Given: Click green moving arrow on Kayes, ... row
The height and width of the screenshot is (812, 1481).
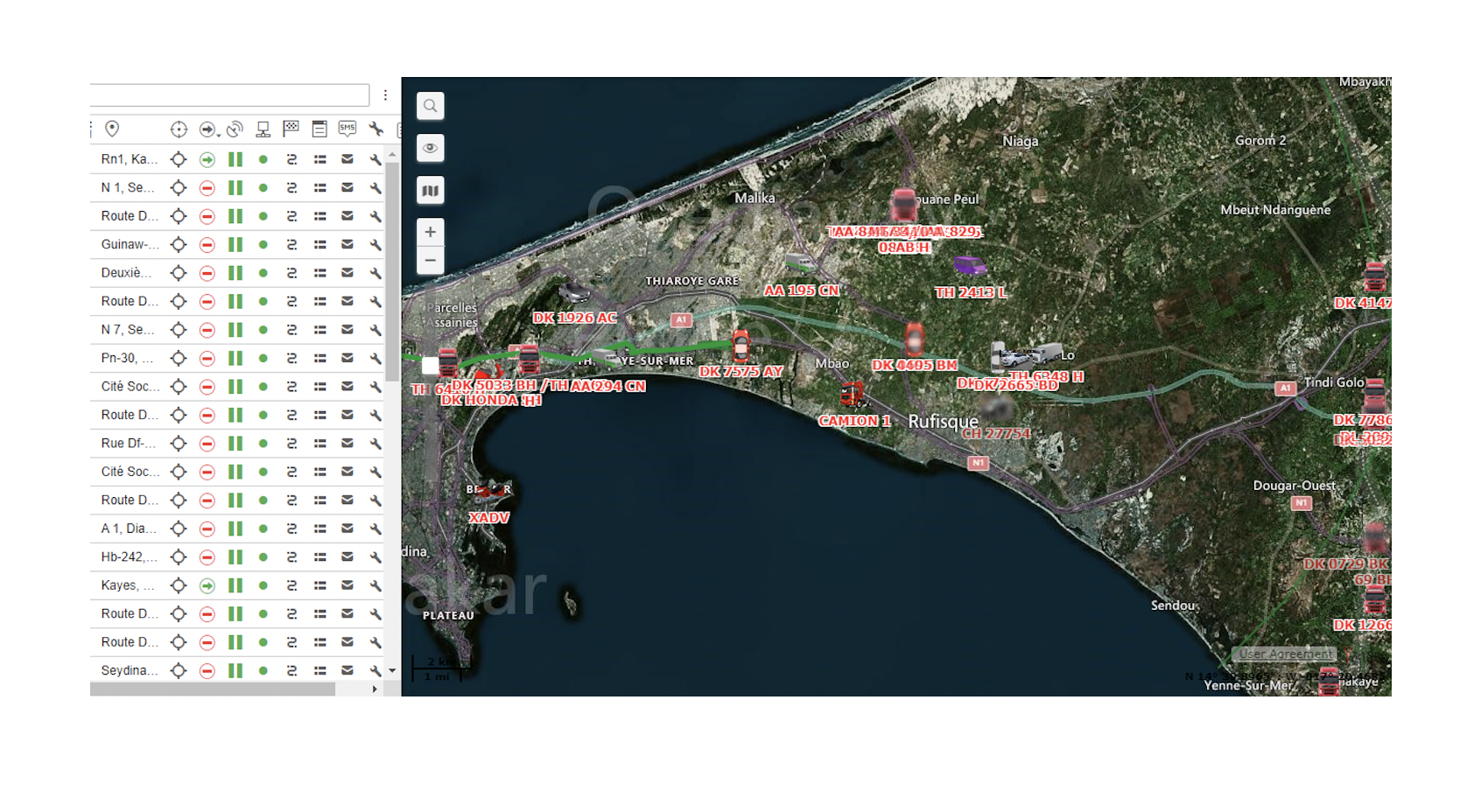Looking at the screenshot, I should [x=207, y=585].
